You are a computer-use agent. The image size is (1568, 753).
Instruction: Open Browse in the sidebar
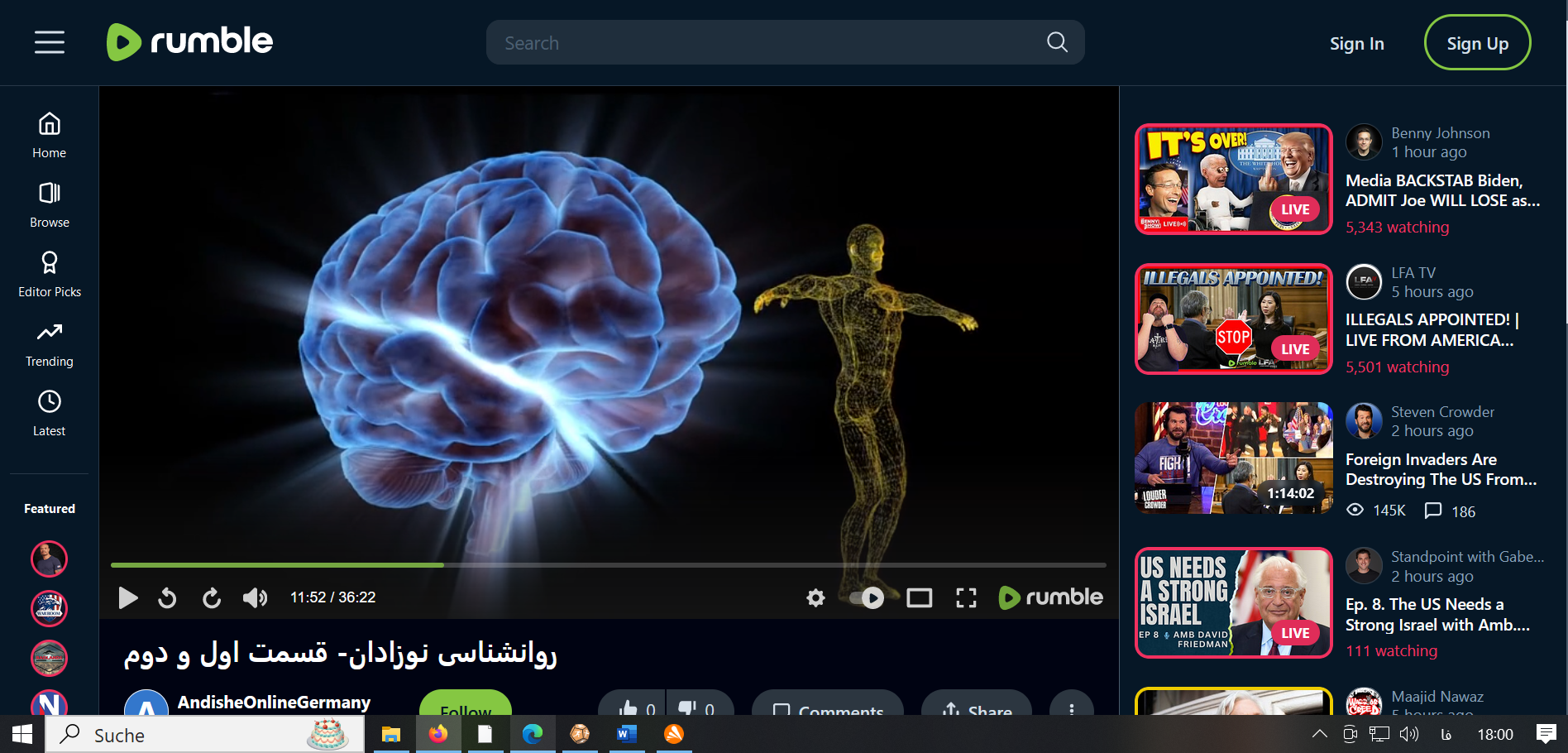50,205
